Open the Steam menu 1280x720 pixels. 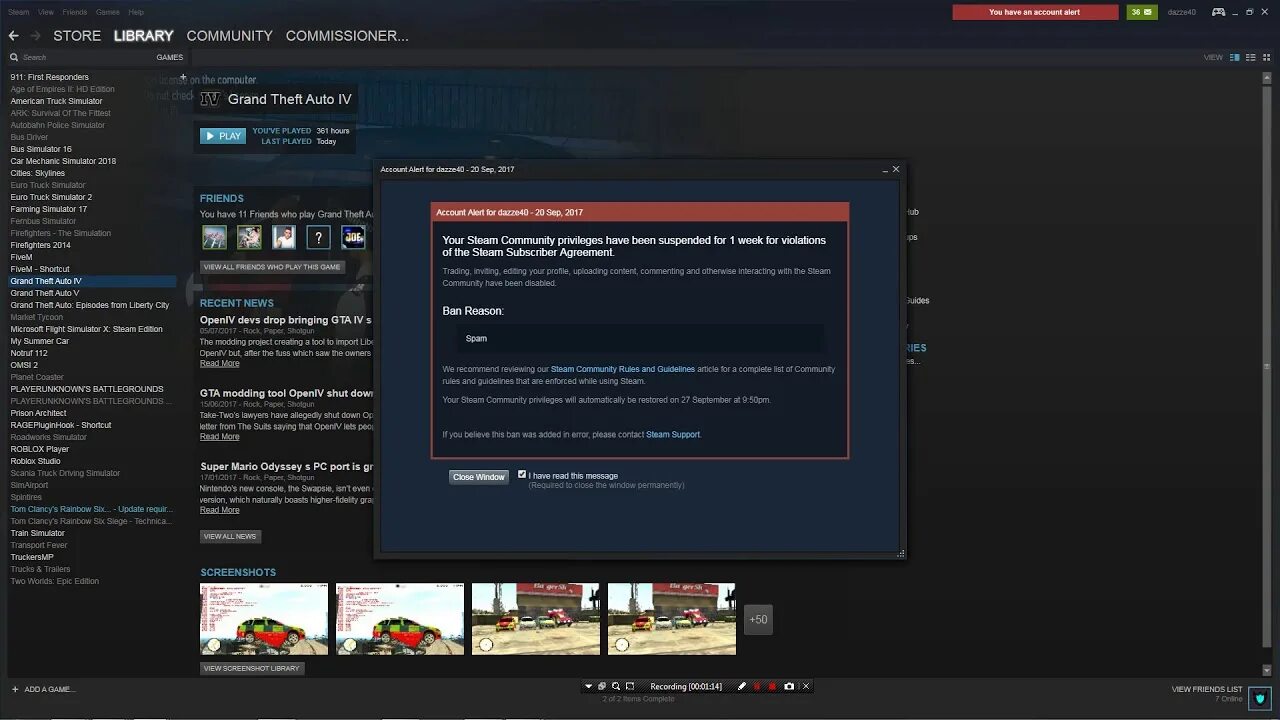point(18,12)
